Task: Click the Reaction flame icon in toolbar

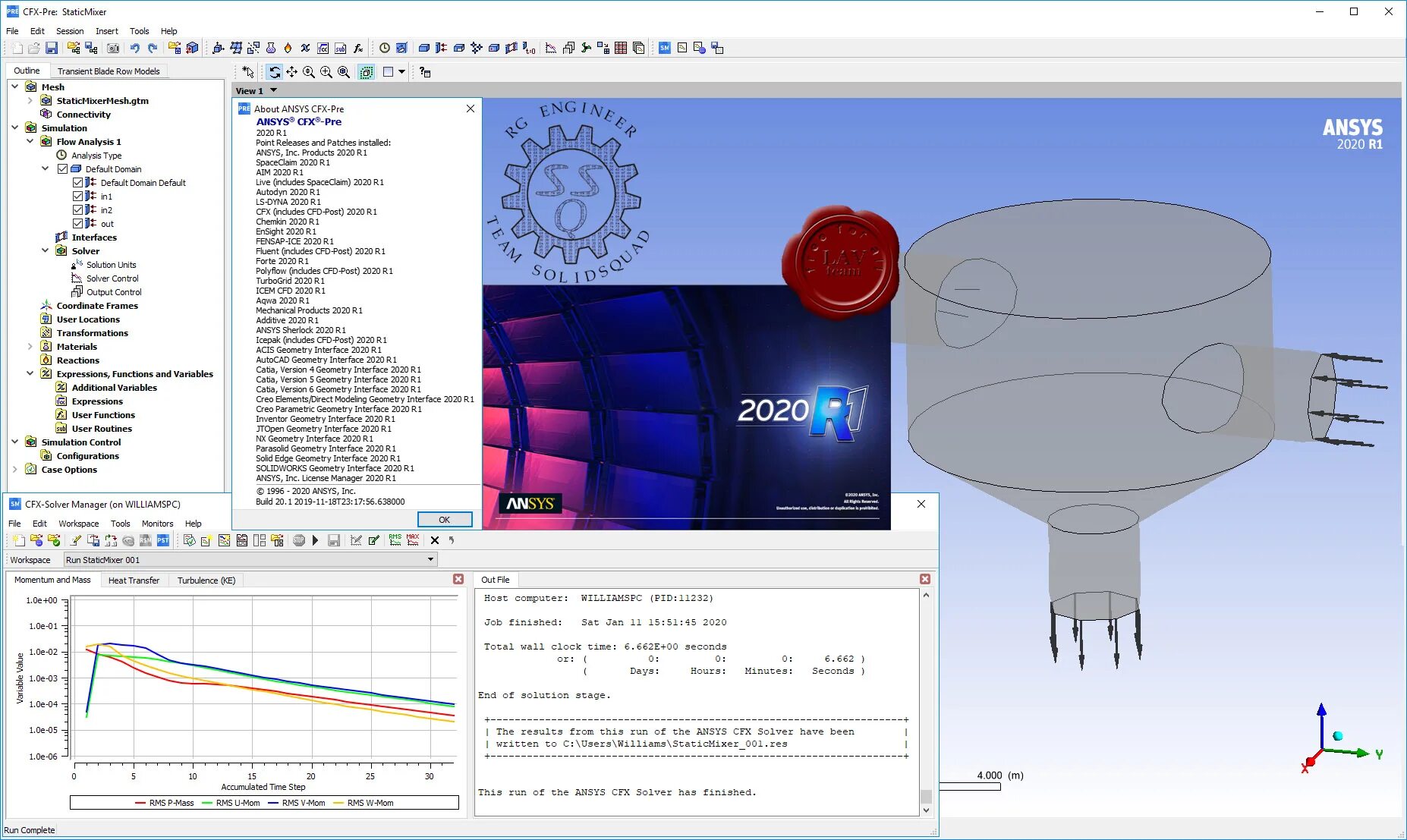Action: 288,48
